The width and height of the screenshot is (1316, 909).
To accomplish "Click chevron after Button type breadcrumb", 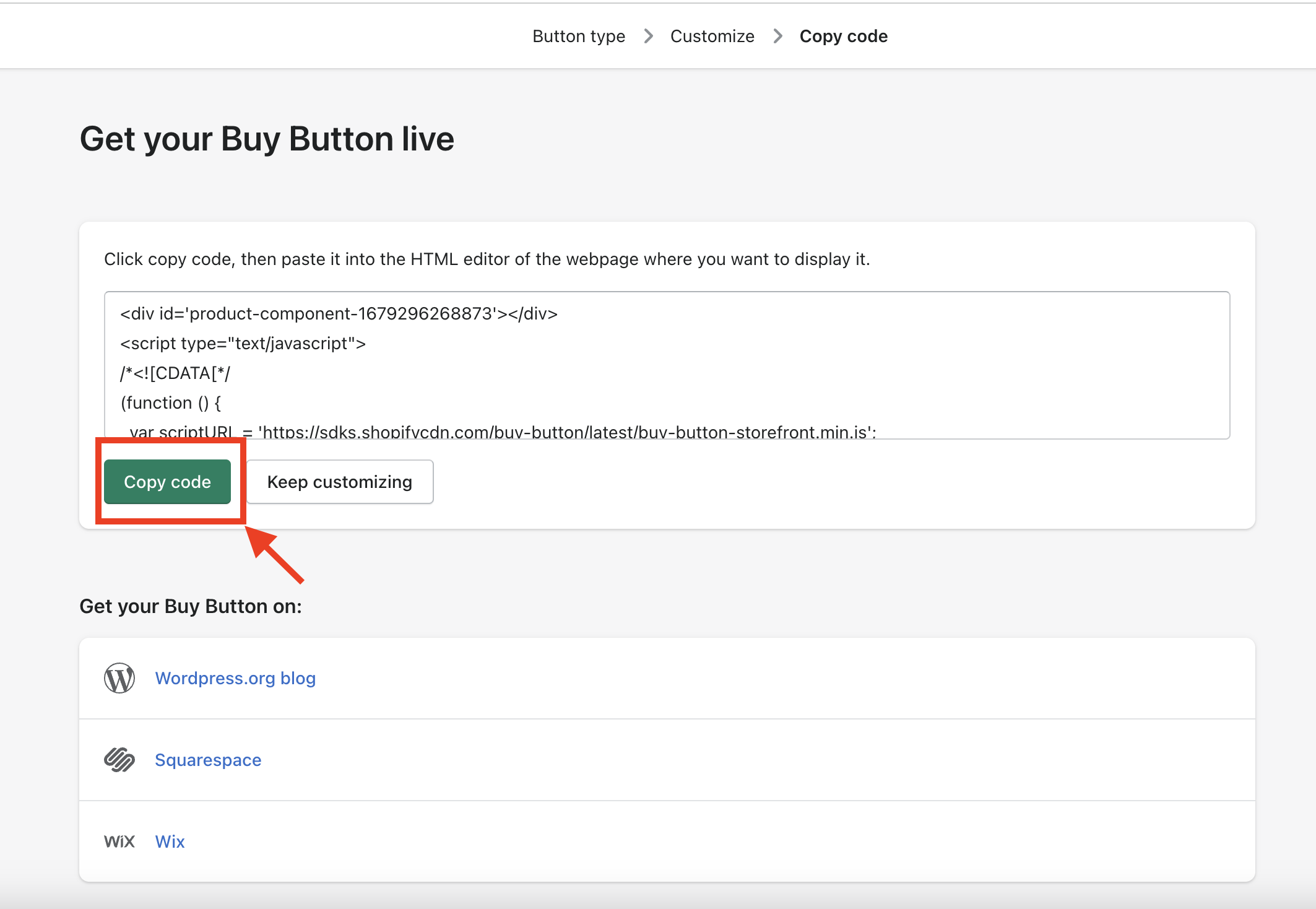I will [x=648, y=36].
